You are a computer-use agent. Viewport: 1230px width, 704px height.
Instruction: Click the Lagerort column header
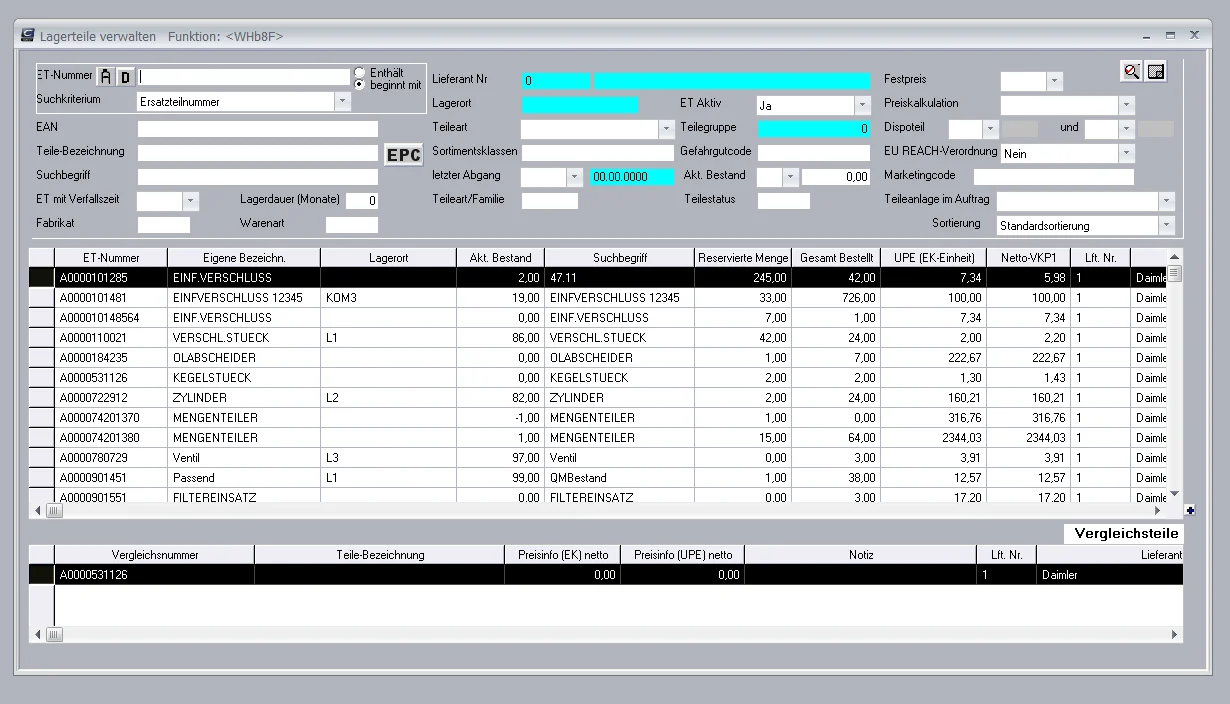point(388,258)
